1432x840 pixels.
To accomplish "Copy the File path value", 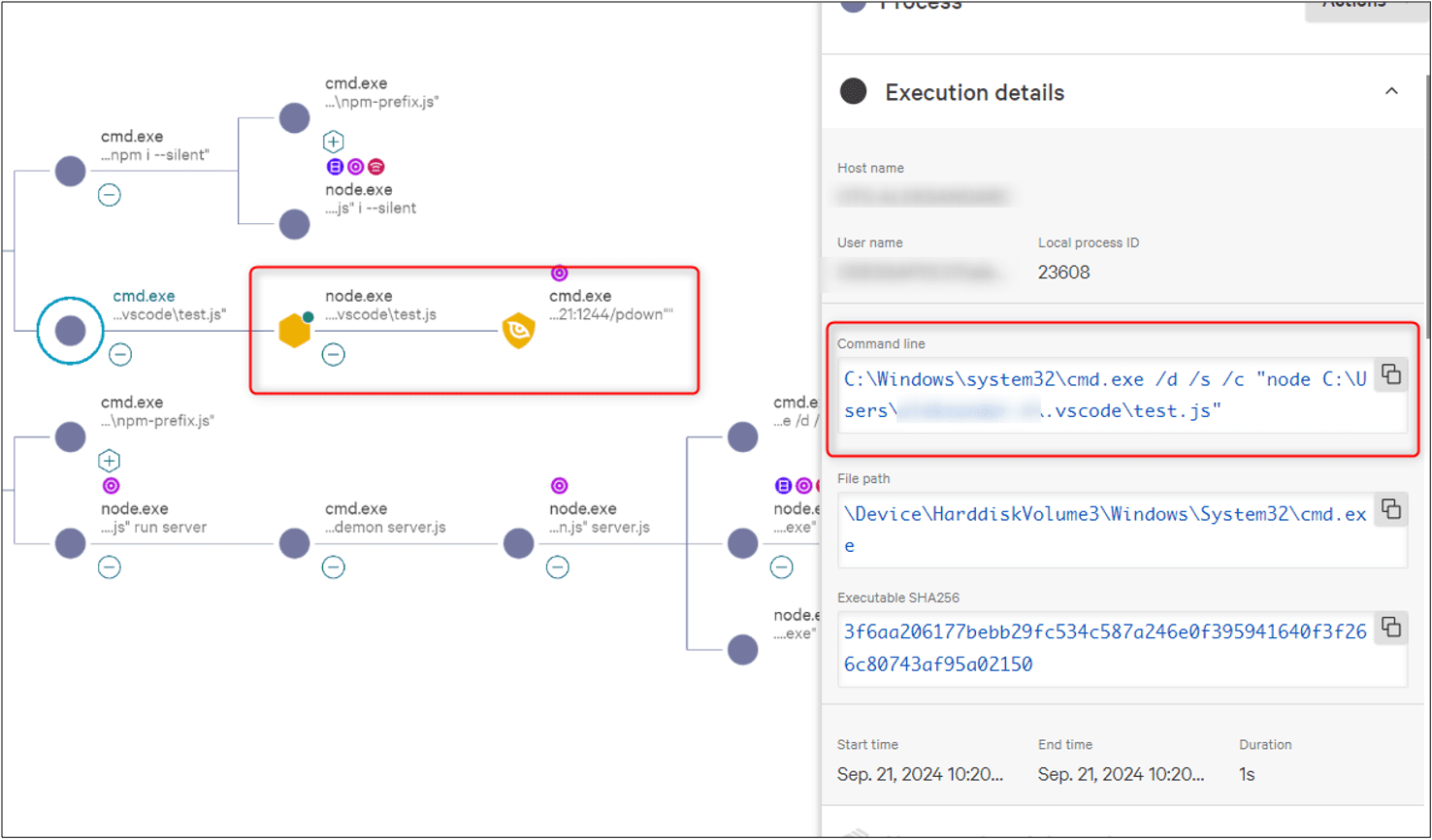I will pos(1391,509).
